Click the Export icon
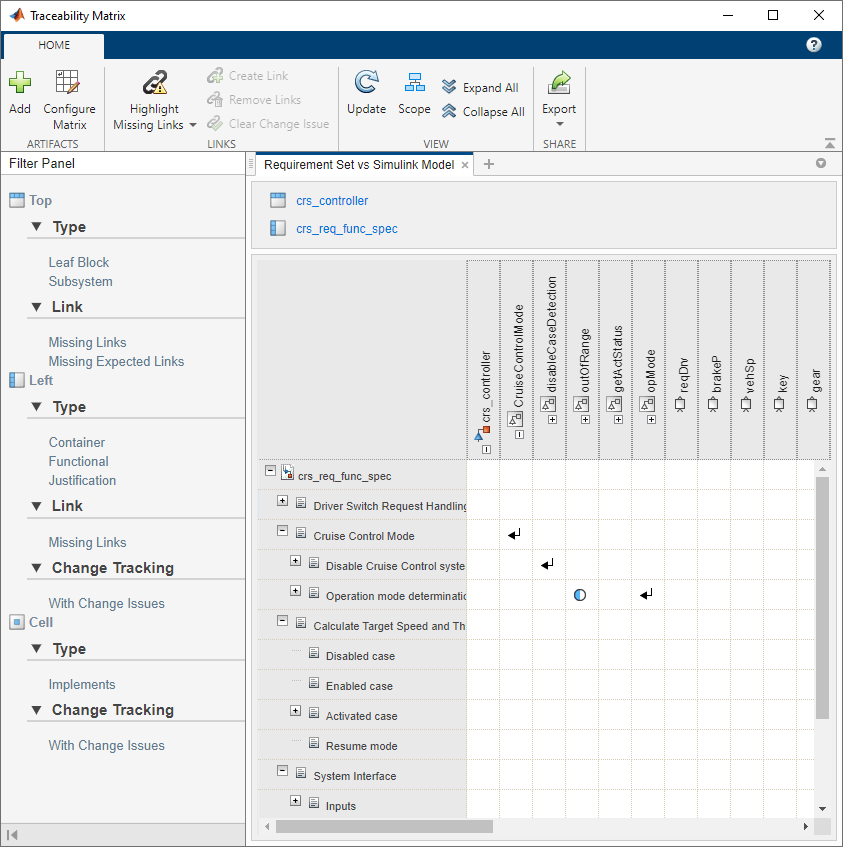 pyautogui.click(x=559, y=83)
